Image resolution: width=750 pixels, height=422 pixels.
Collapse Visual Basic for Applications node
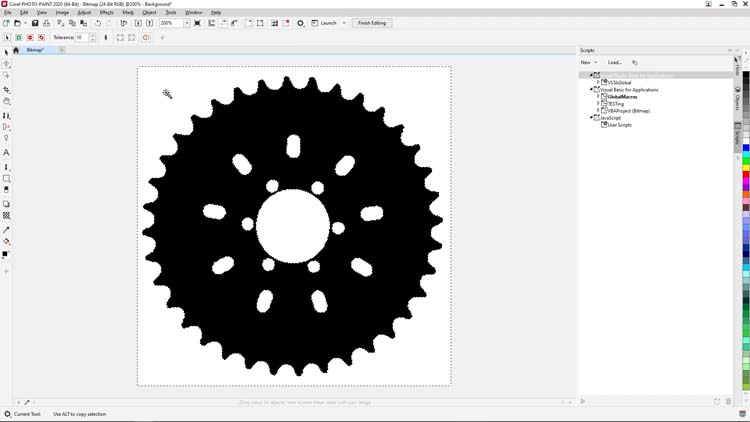(591, 89)
